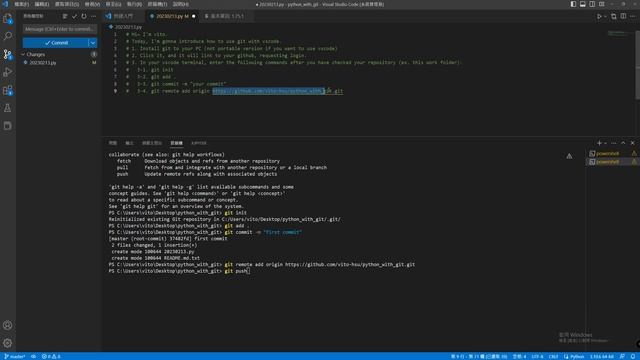
Task: Open the Manage gear settings
Action: coord(8,343)
